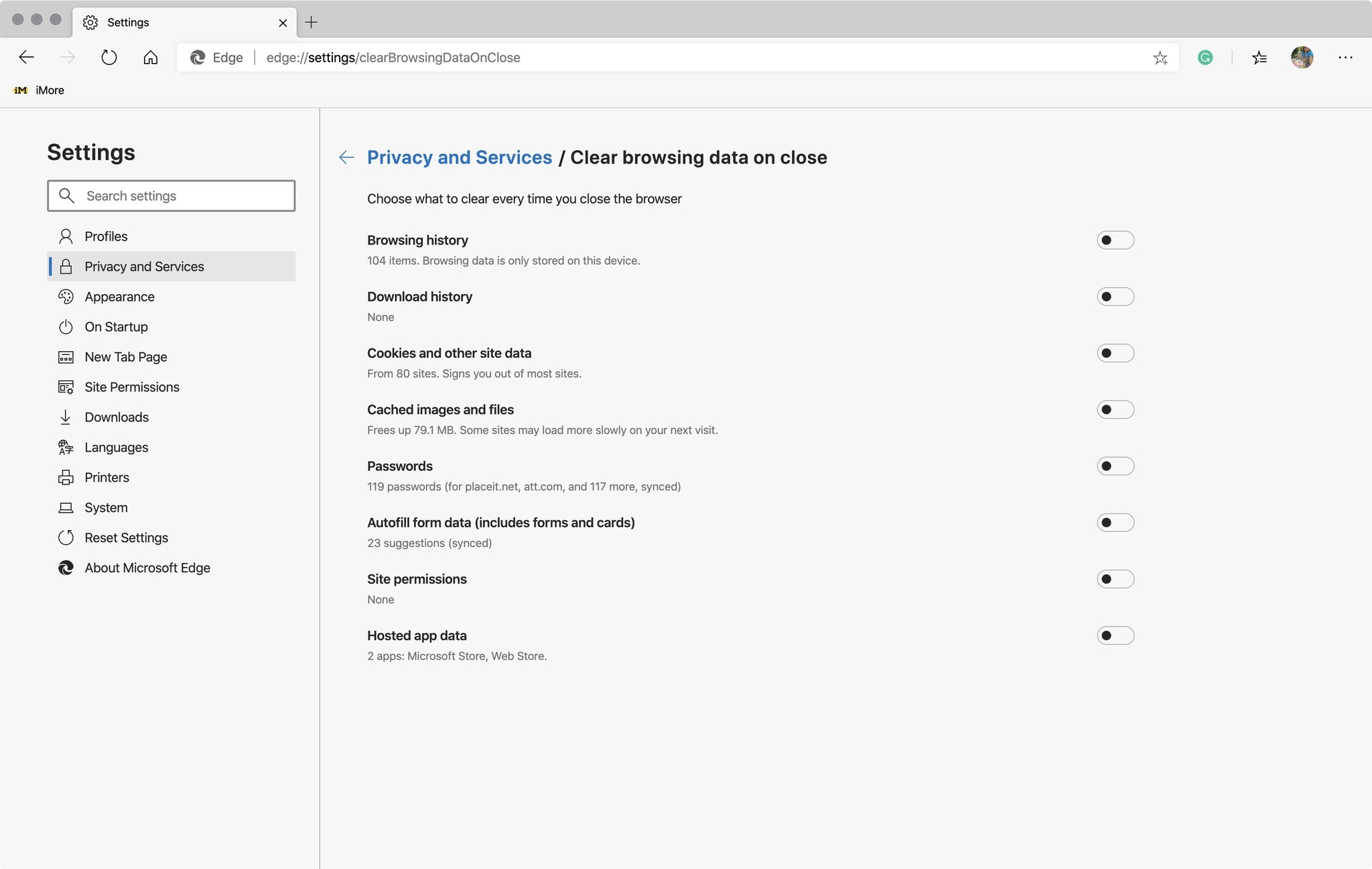Toggle the Passwords switch on
The width and height of the screenshot is (1372, 869).
tap(1115, 466)
